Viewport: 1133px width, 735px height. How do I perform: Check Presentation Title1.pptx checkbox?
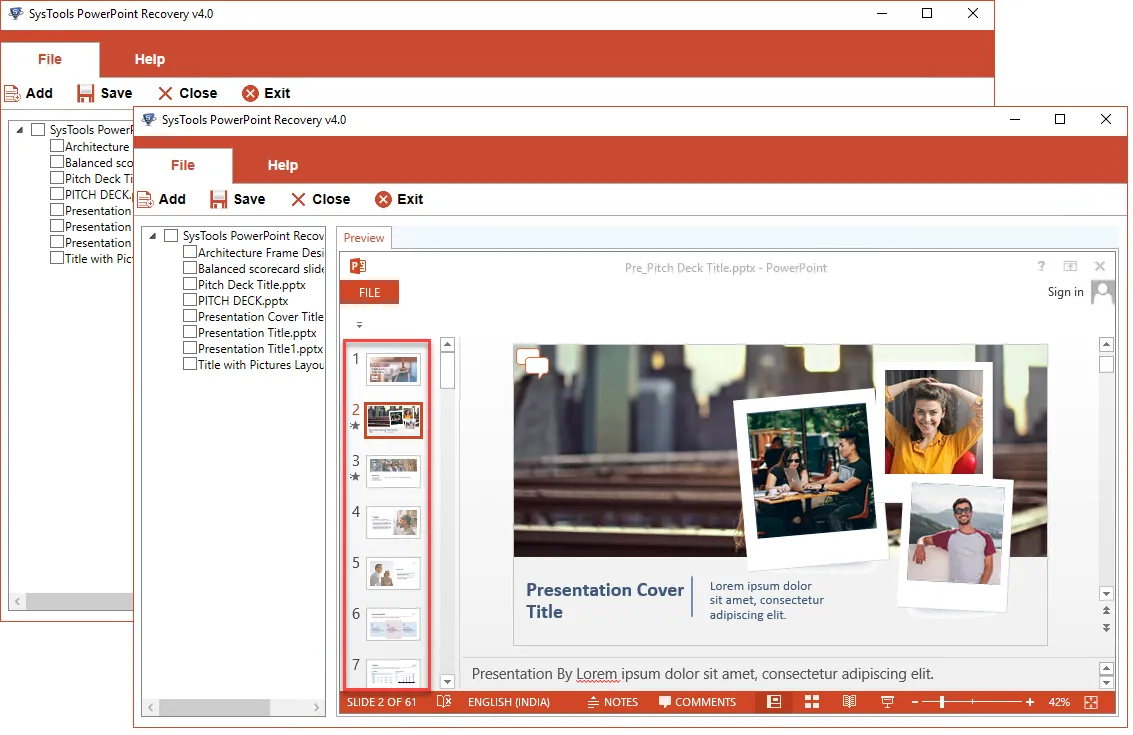190,348
